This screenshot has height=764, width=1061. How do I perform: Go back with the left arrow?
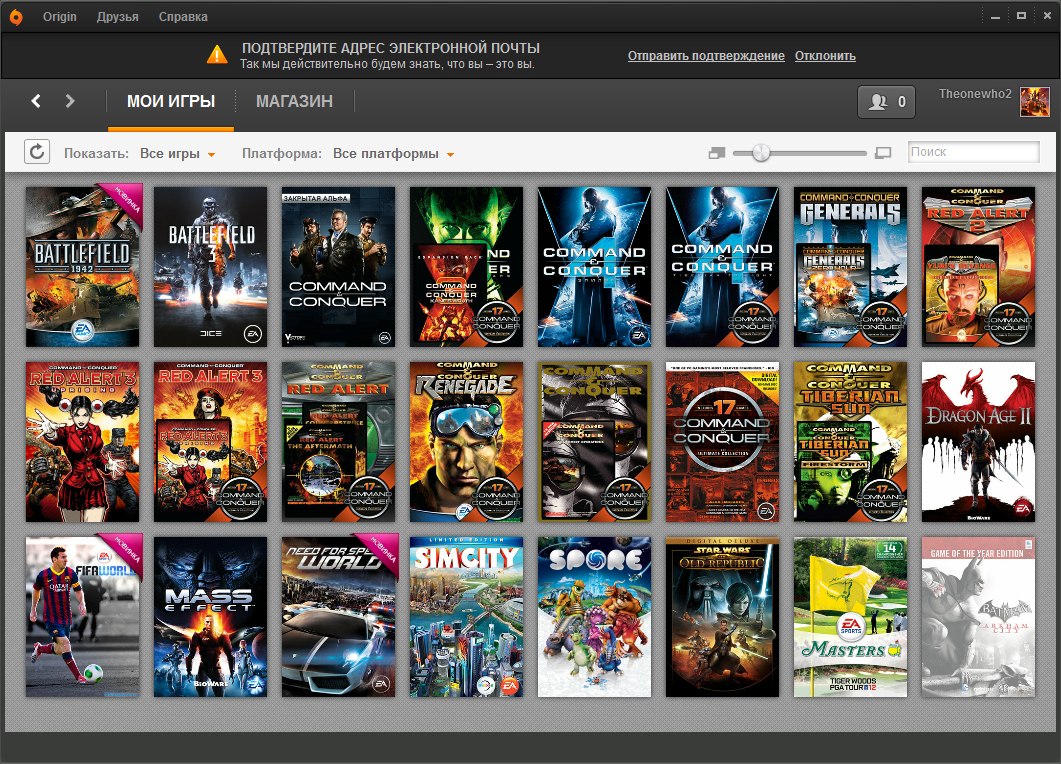pyautogui.click(x=36, y=101)
